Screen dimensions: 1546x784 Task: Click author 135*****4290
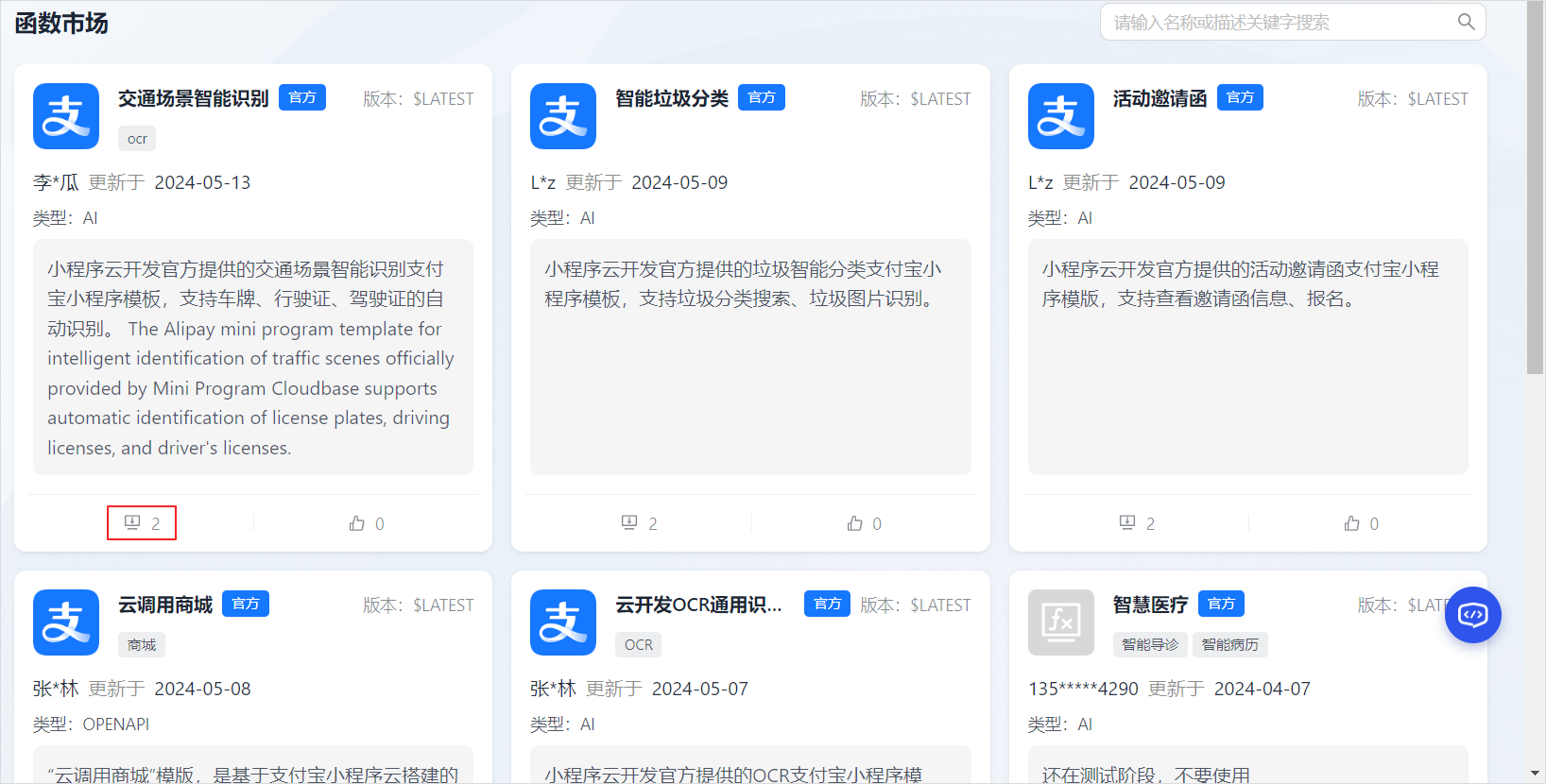point(1083,689)
